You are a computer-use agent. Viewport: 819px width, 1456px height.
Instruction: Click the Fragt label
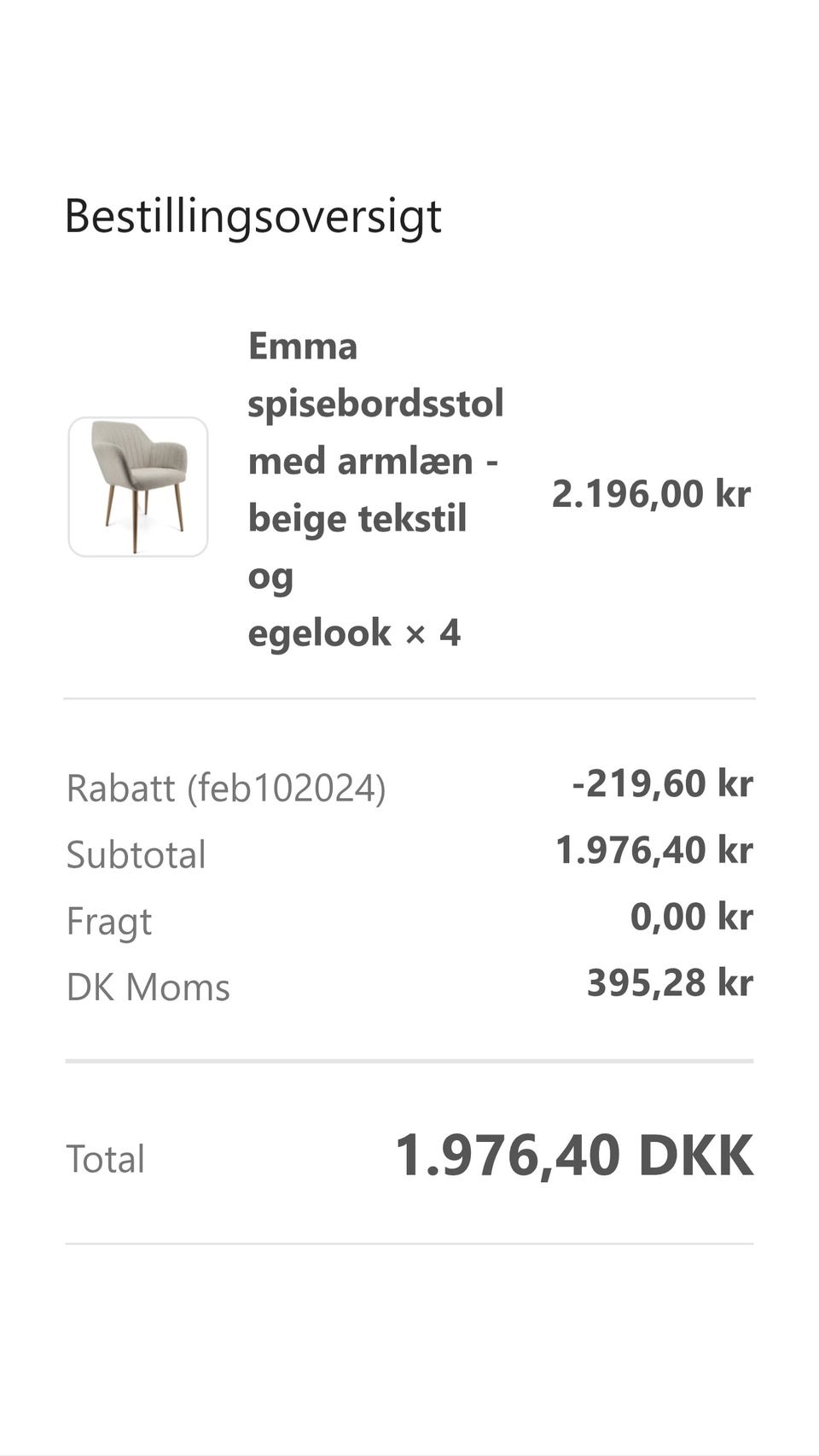[109, 921]
